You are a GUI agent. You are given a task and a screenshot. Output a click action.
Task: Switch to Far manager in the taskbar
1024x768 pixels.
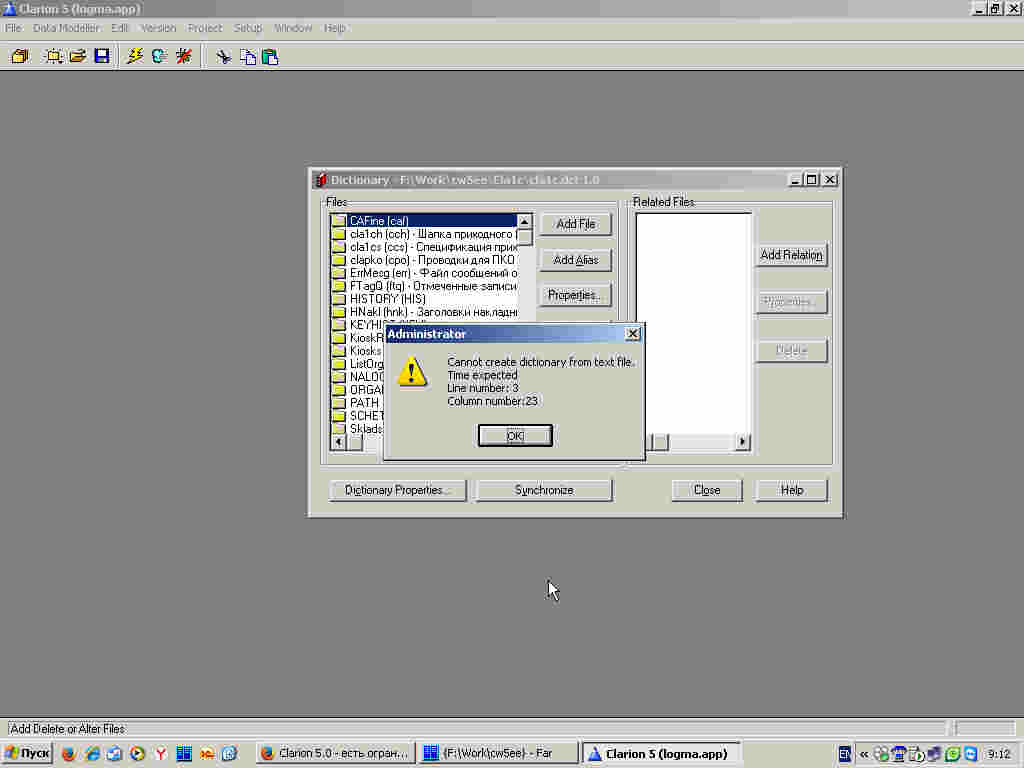click(497, 753)
